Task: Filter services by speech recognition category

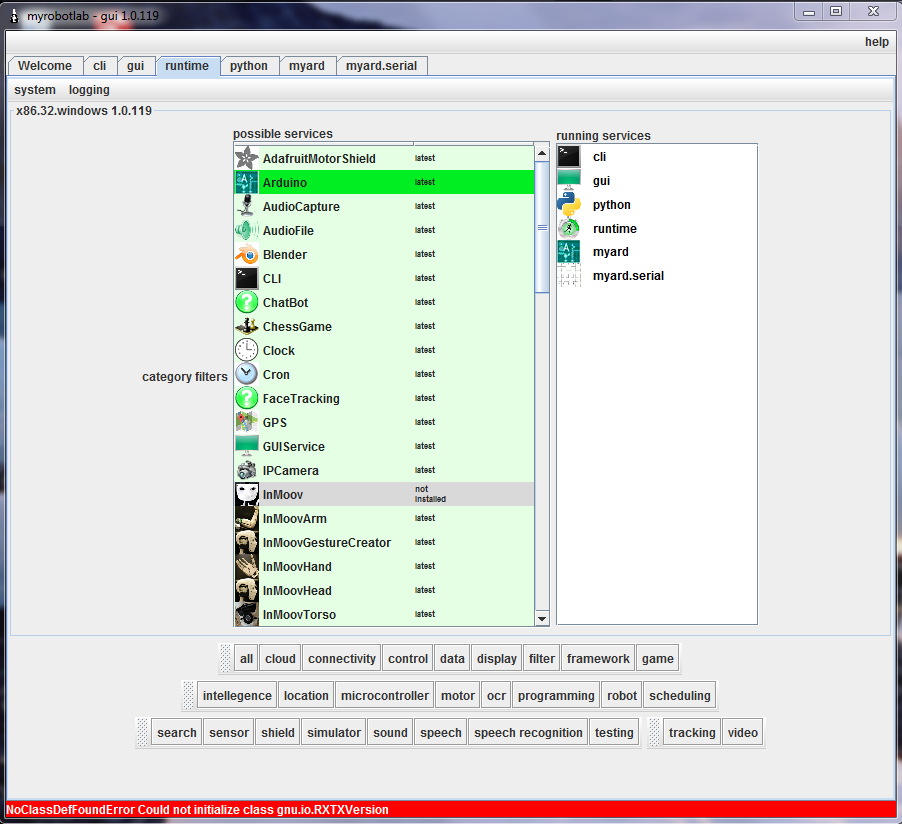Action: click(x=528, y=733)
